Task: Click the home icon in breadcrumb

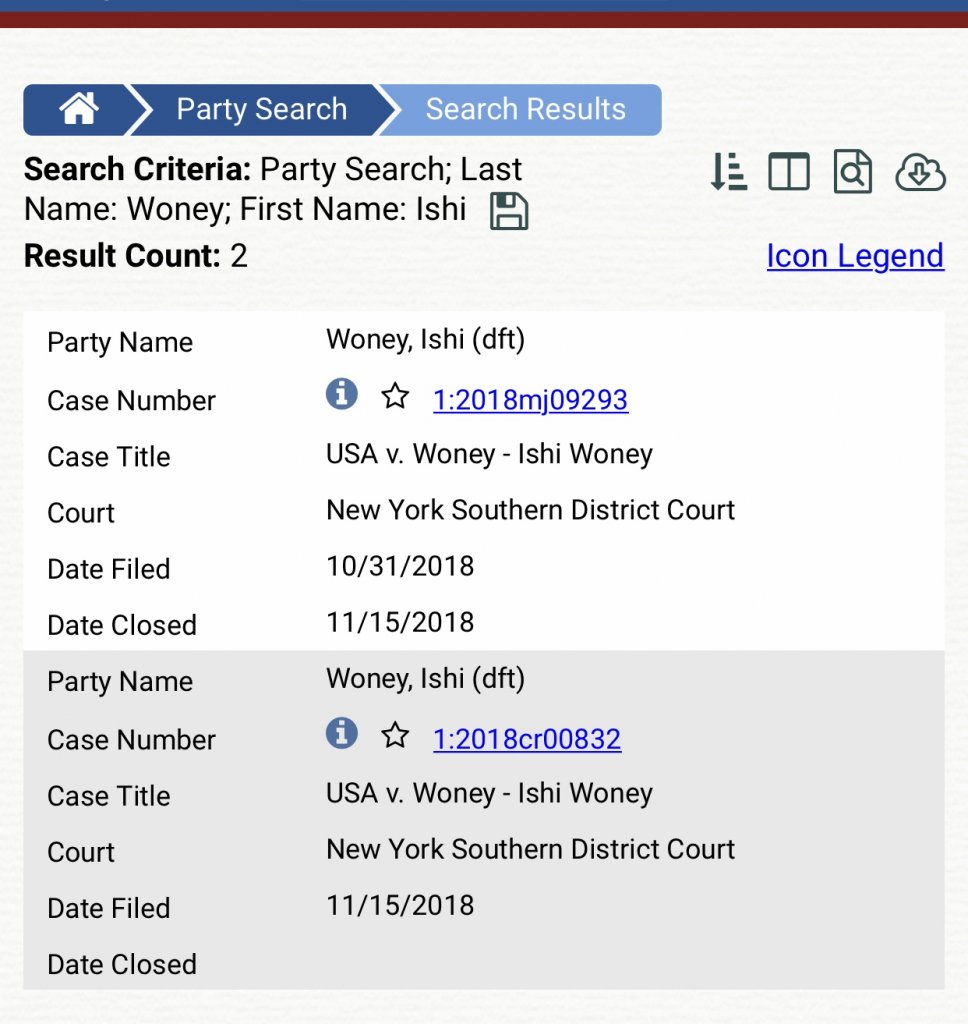Action: pos(79,109)
